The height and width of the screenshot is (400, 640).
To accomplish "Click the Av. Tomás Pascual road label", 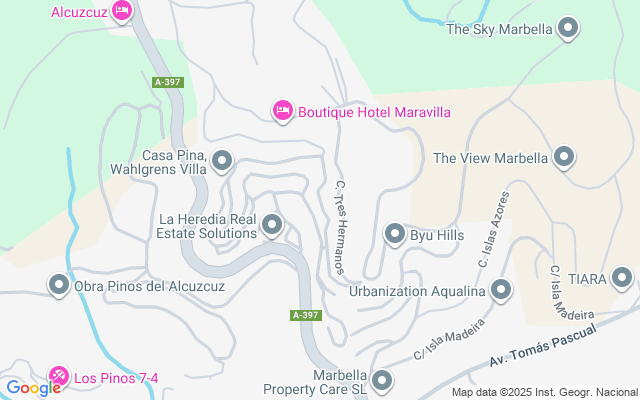I will pos(542,345).
